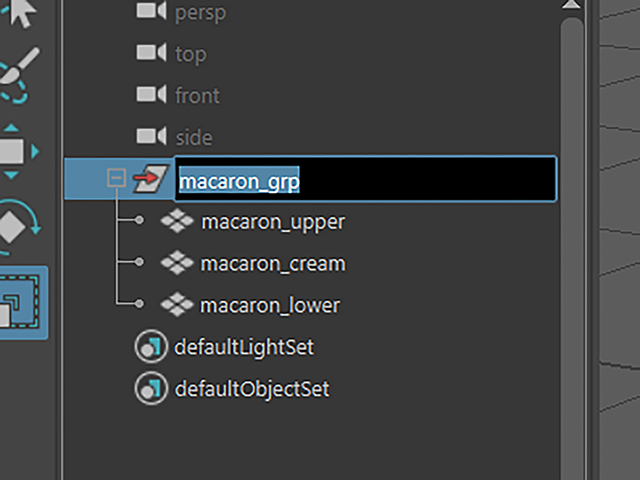Select the arrow Select tool

click(x=20, y=12)
